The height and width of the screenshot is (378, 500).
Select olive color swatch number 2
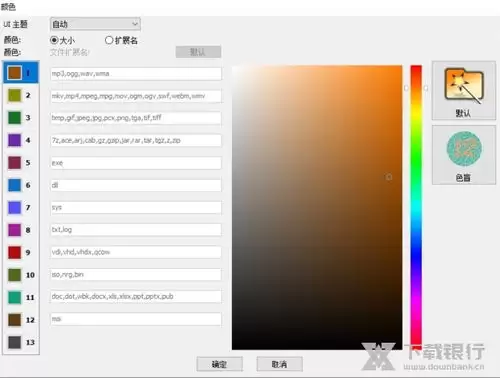[x=15, y=95]
